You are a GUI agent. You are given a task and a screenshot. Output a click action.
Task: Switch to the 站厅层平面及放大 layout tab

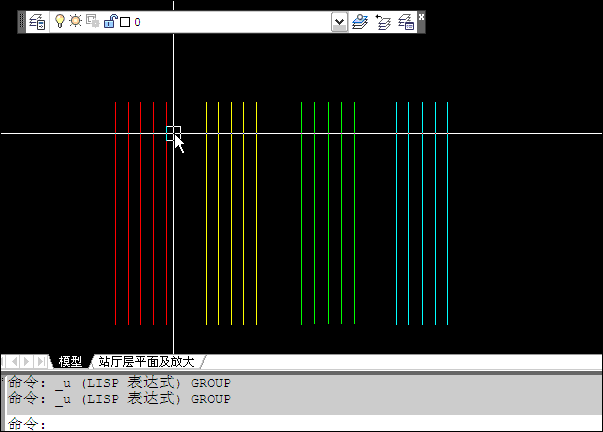pos(147,362)
